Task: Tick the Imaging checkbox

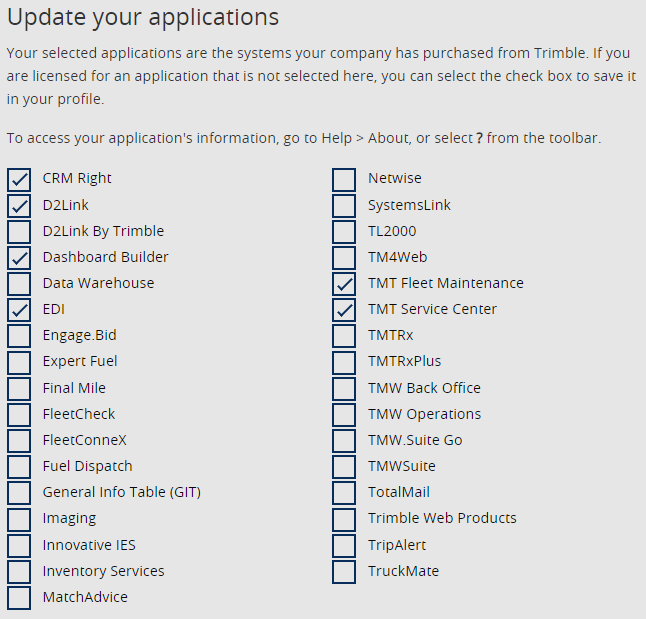Action: click(19, 518)
